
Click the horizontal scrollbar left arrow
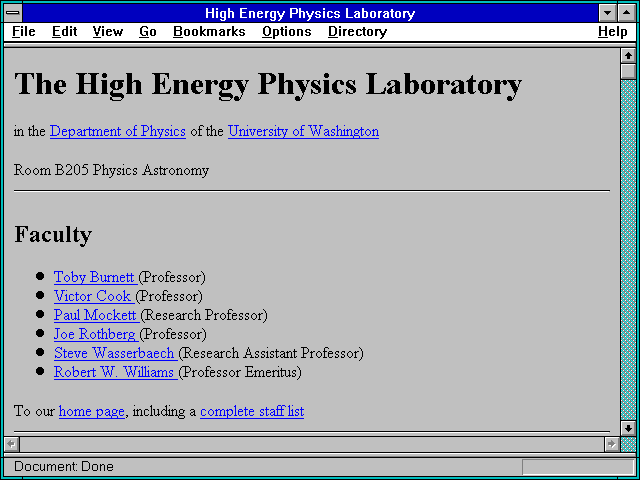[12, 444]
